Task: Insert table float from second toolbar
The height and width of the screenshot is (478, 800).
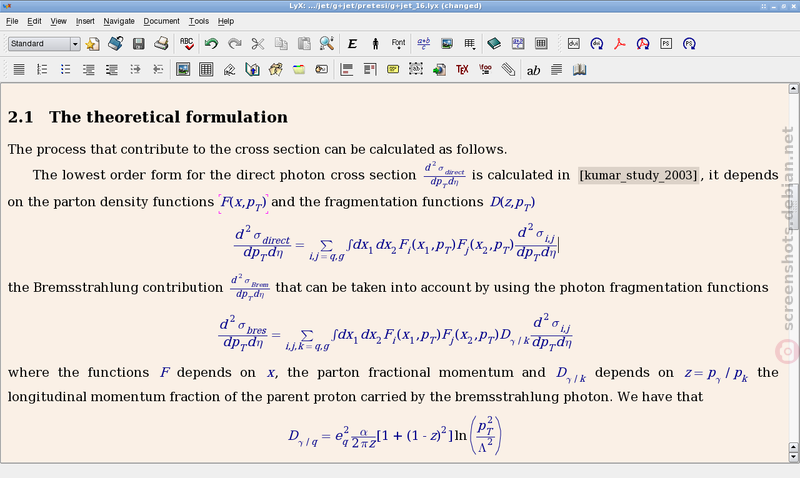Action: point(206,69)
